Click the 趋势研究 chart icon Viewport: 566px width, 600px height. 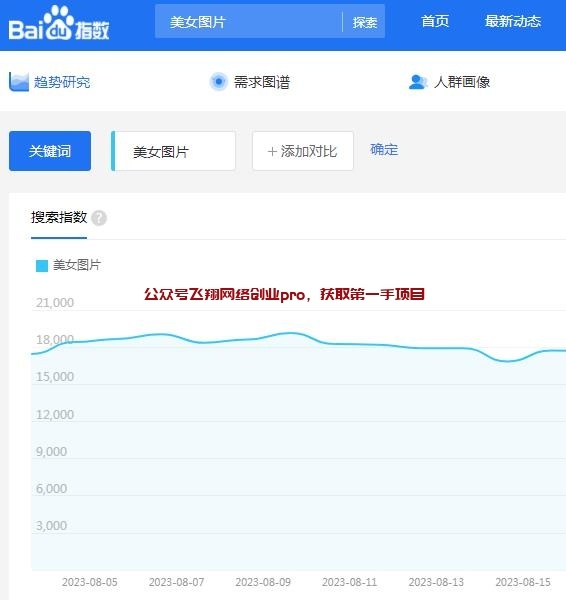point(19,82)
